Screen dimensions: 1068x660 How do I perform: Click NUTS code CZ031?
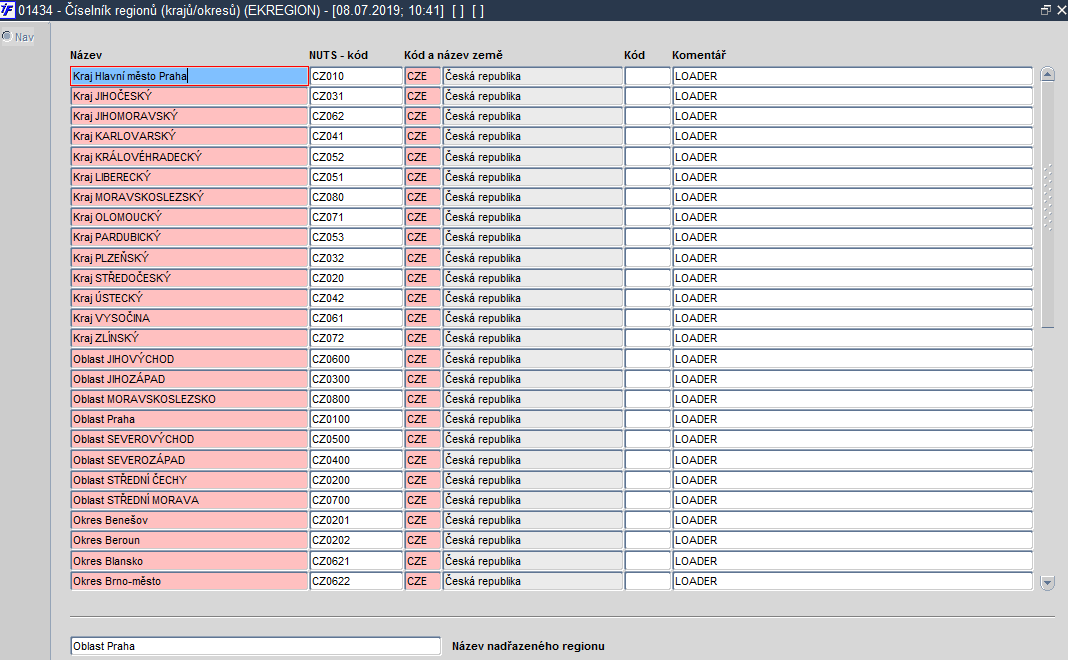coord(356,96)
